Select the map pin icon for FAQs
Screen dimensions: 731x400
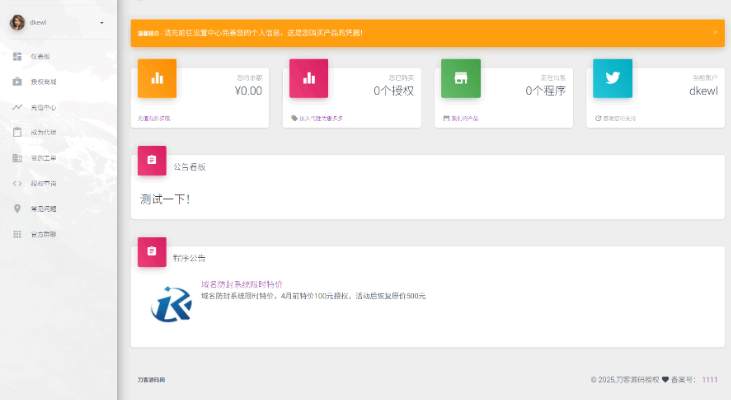tap(17, 208)
